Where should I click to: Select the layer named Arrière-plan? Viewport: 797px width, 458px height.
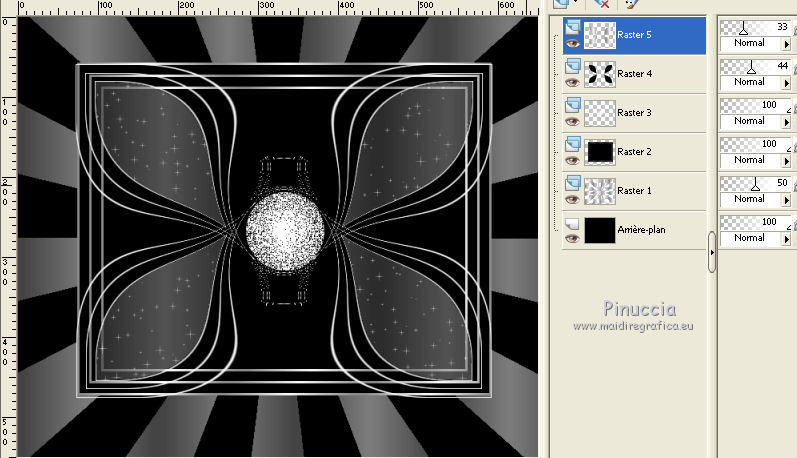pos(641,230)
